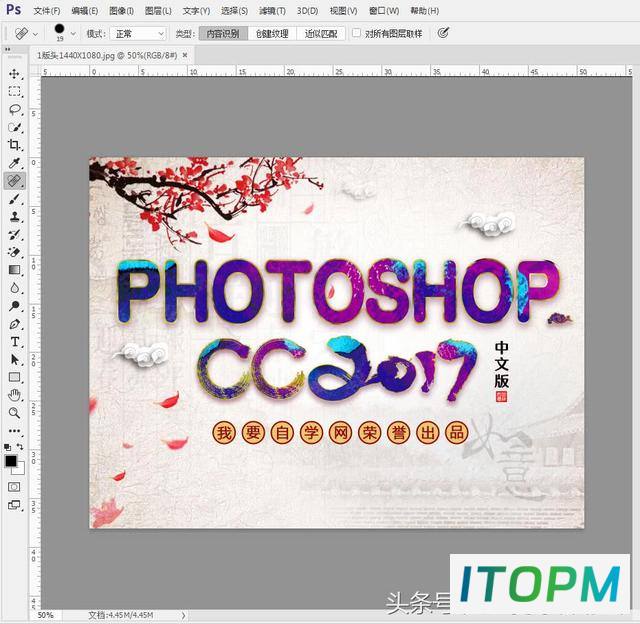
Task: Change the screen mode
Action: click(x=14, y=505)
